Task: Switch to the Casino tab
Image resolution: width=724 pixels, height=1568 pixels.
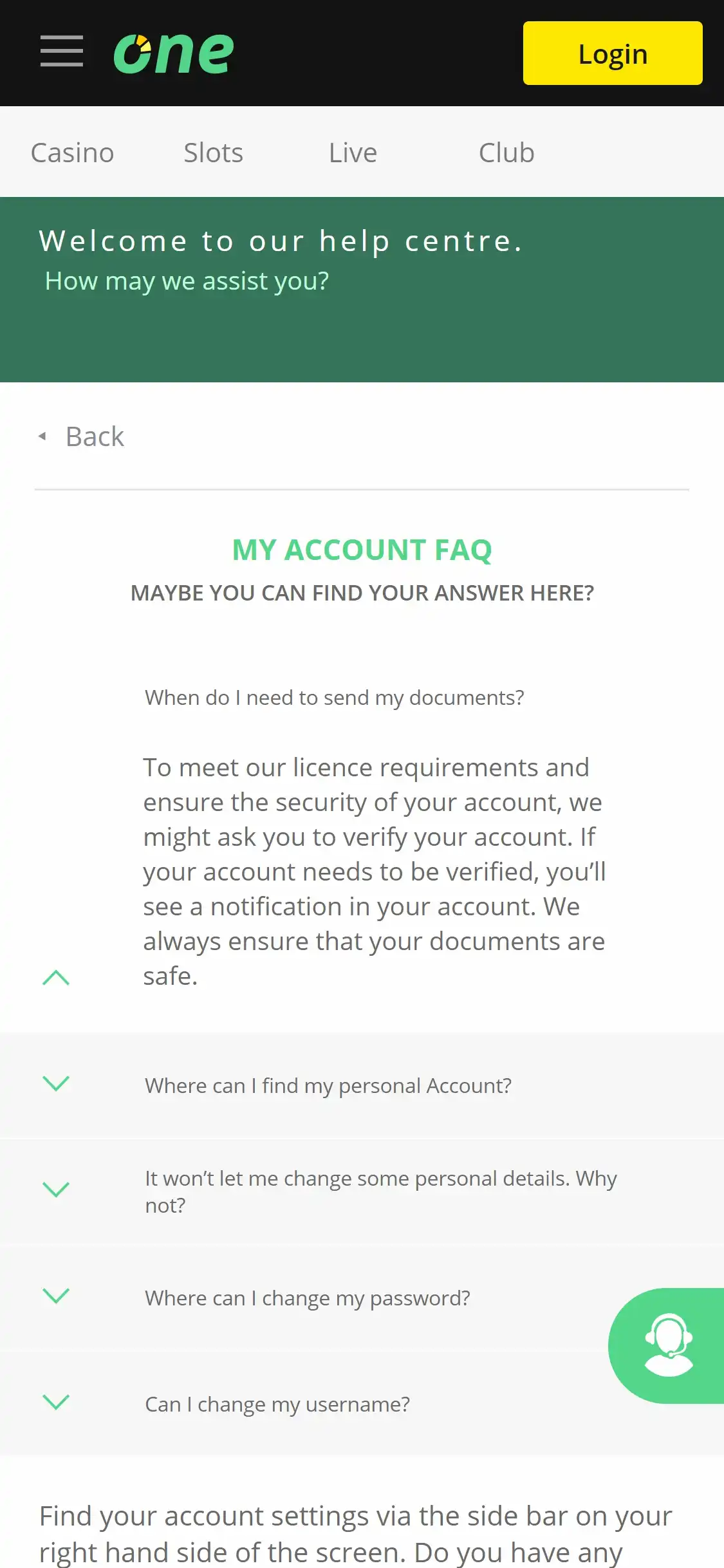Action: tap(72, 153)
